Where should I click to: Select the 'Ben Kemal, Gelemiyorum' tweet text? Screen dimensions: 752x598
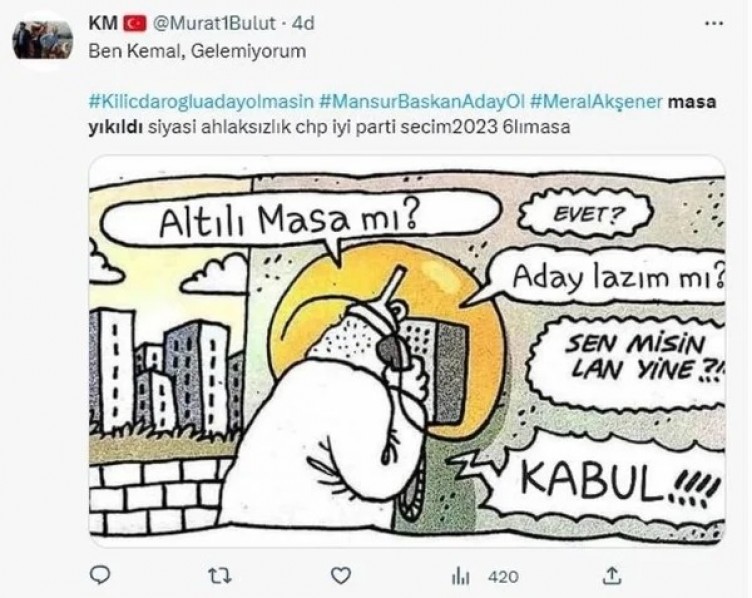(x=197, y=51)
